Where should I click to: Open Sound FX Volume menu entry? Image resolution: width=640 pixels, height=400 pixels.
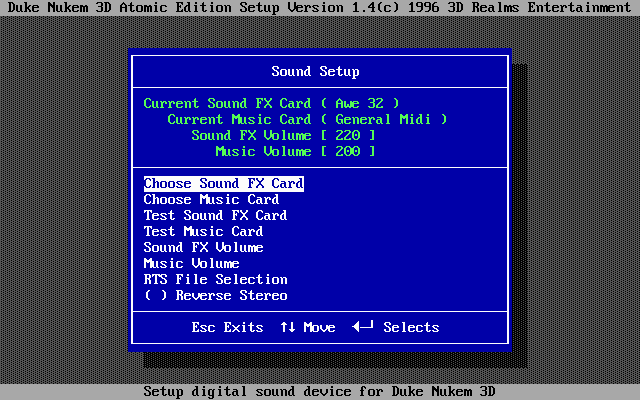(x=203, y=247)
